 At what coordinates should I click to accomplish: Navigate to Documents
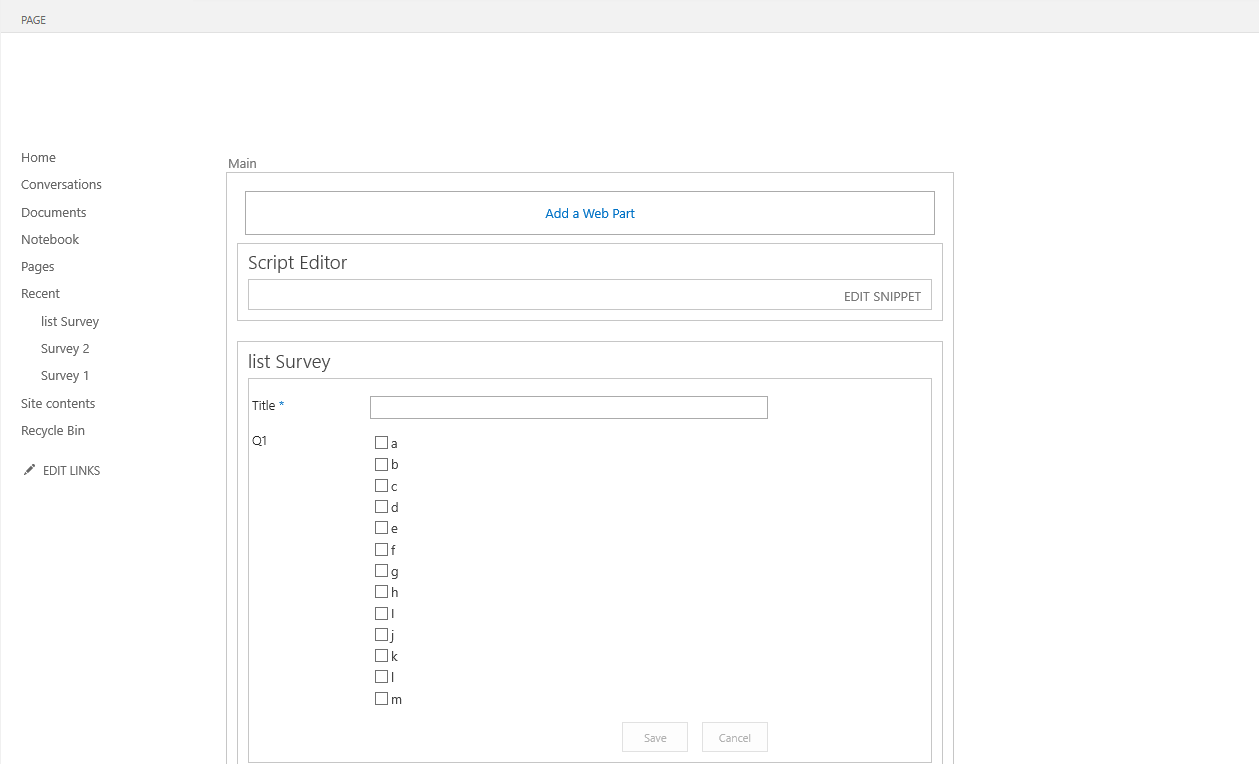coord(53,213)
